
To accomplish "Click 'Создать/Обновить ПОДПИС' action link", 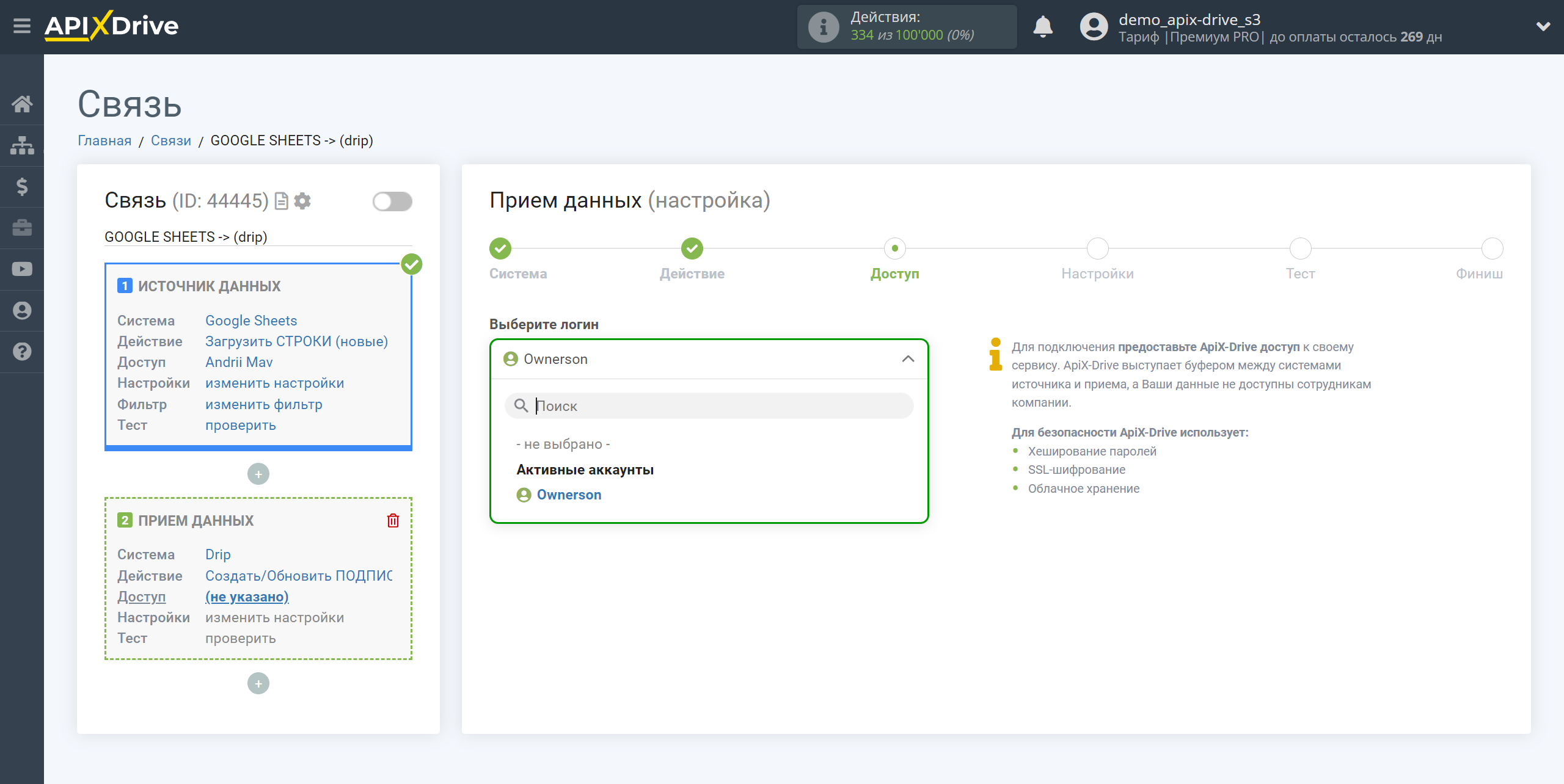I will coord(299,576).
